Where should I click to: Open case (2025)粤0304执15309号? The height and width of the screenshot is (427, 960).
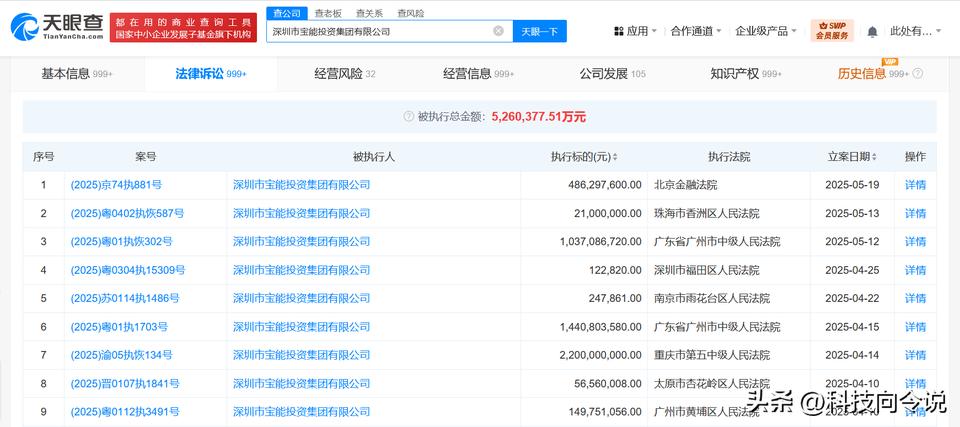coord(128,270)
